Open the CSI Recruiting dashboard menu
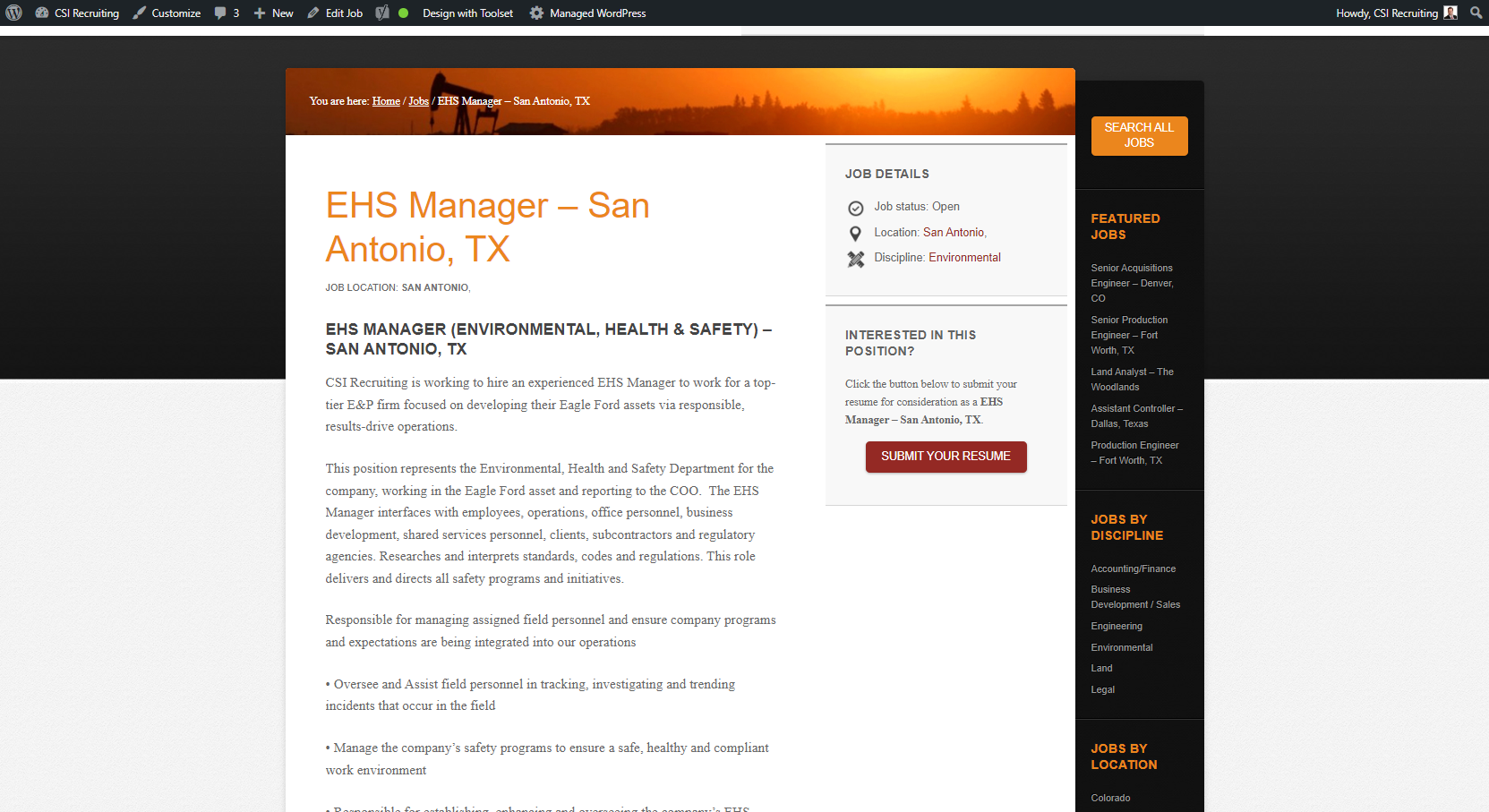 pos(77,13)
